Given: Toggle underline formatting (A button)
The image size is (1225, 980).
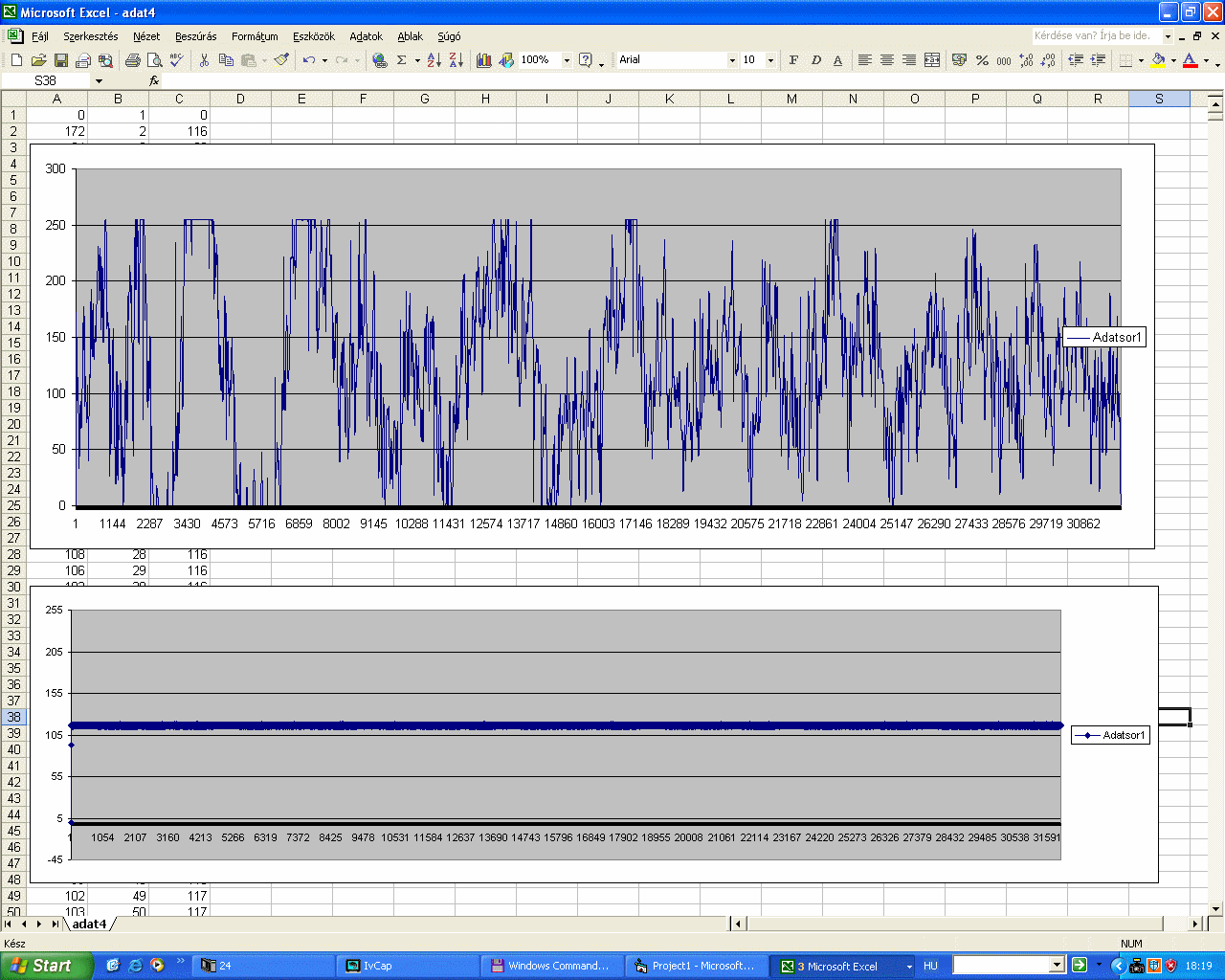Looking at the screenshot, I should [x=837, y=60].
